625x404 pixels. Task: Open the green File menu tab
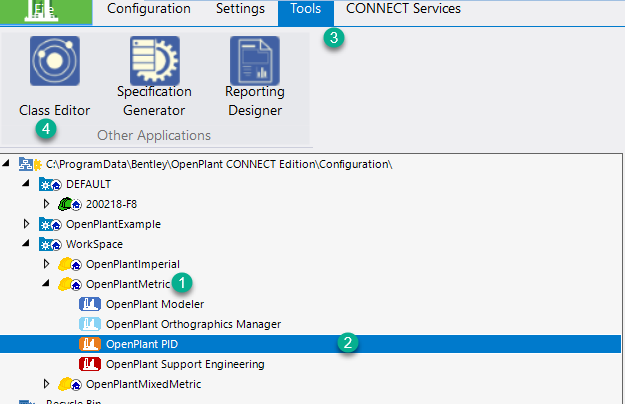point(46,12)
